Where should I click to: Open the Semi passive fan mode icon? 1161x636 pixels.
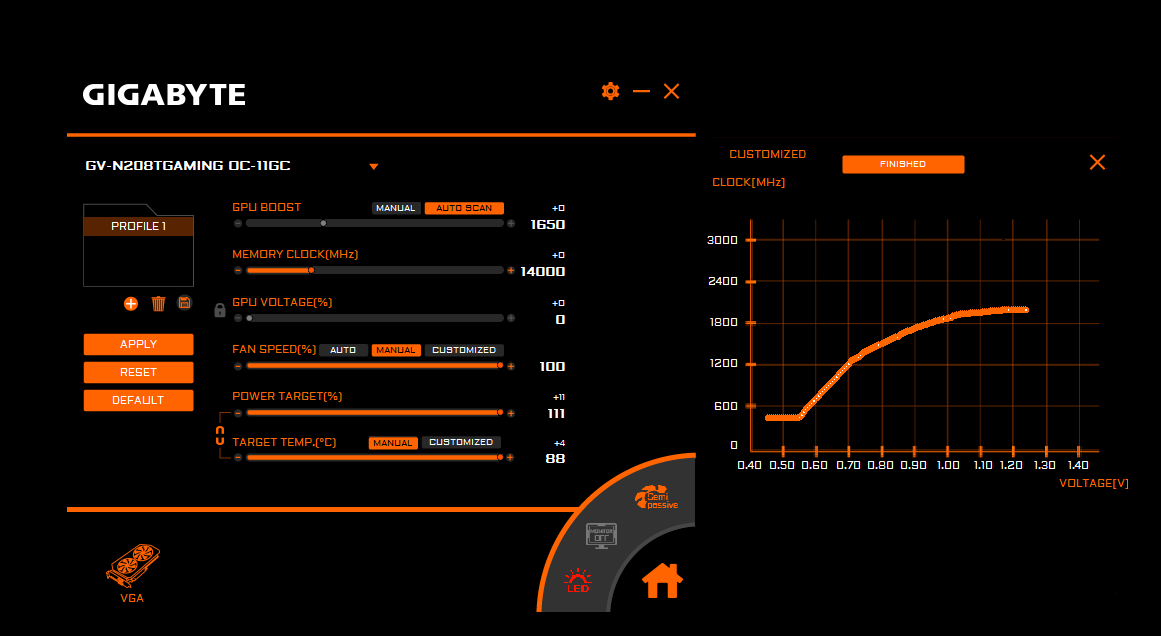[656, 498]
